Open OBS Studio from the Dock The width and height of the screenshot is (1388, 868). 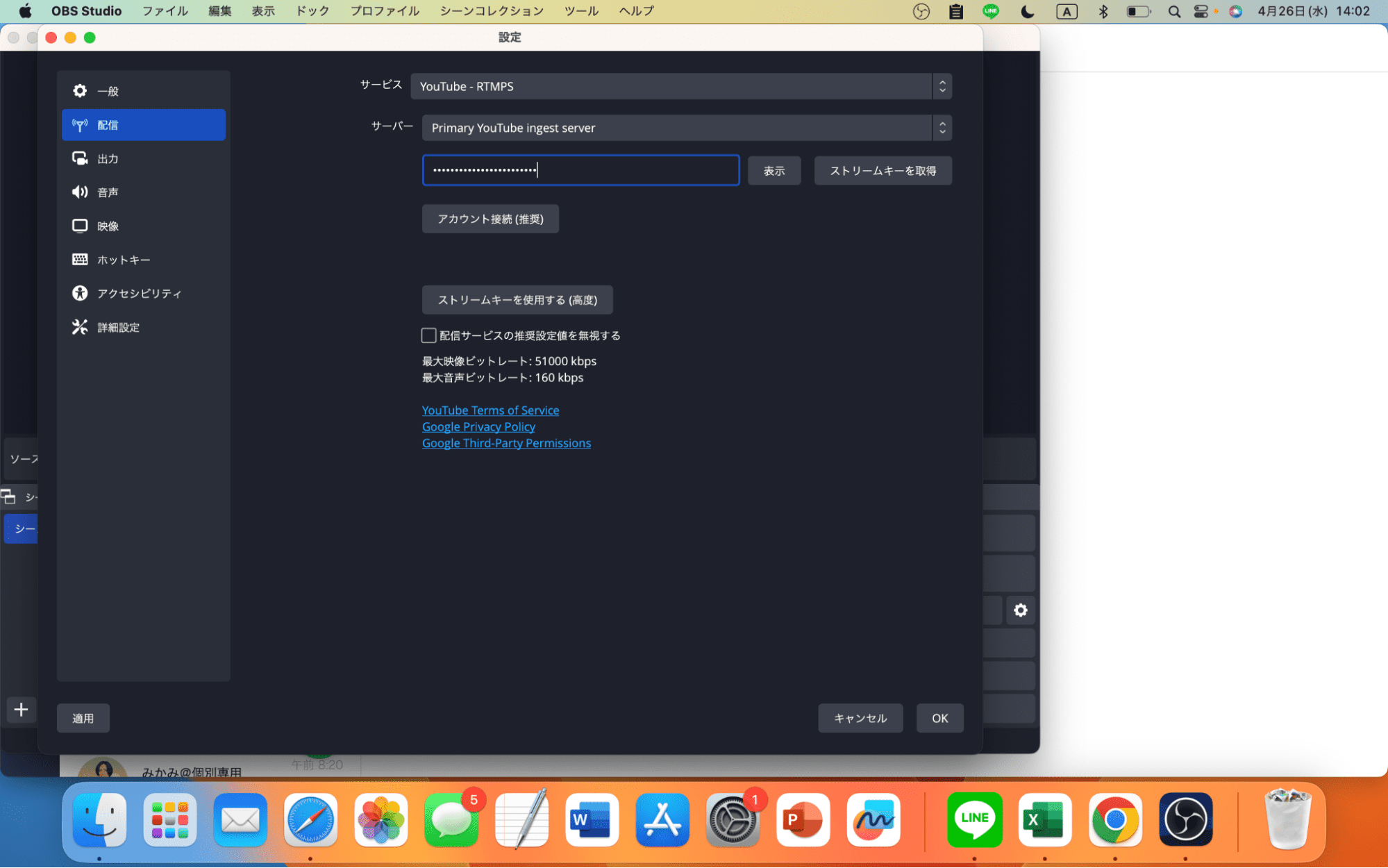pyautogui.click(x=1185, y=820)
